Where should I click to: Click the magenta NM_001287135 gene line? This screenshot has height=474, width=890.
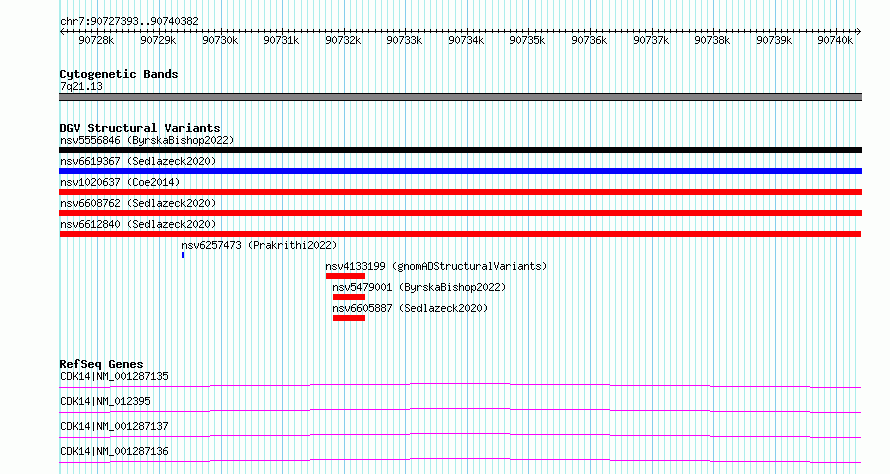tap(460, 386)
